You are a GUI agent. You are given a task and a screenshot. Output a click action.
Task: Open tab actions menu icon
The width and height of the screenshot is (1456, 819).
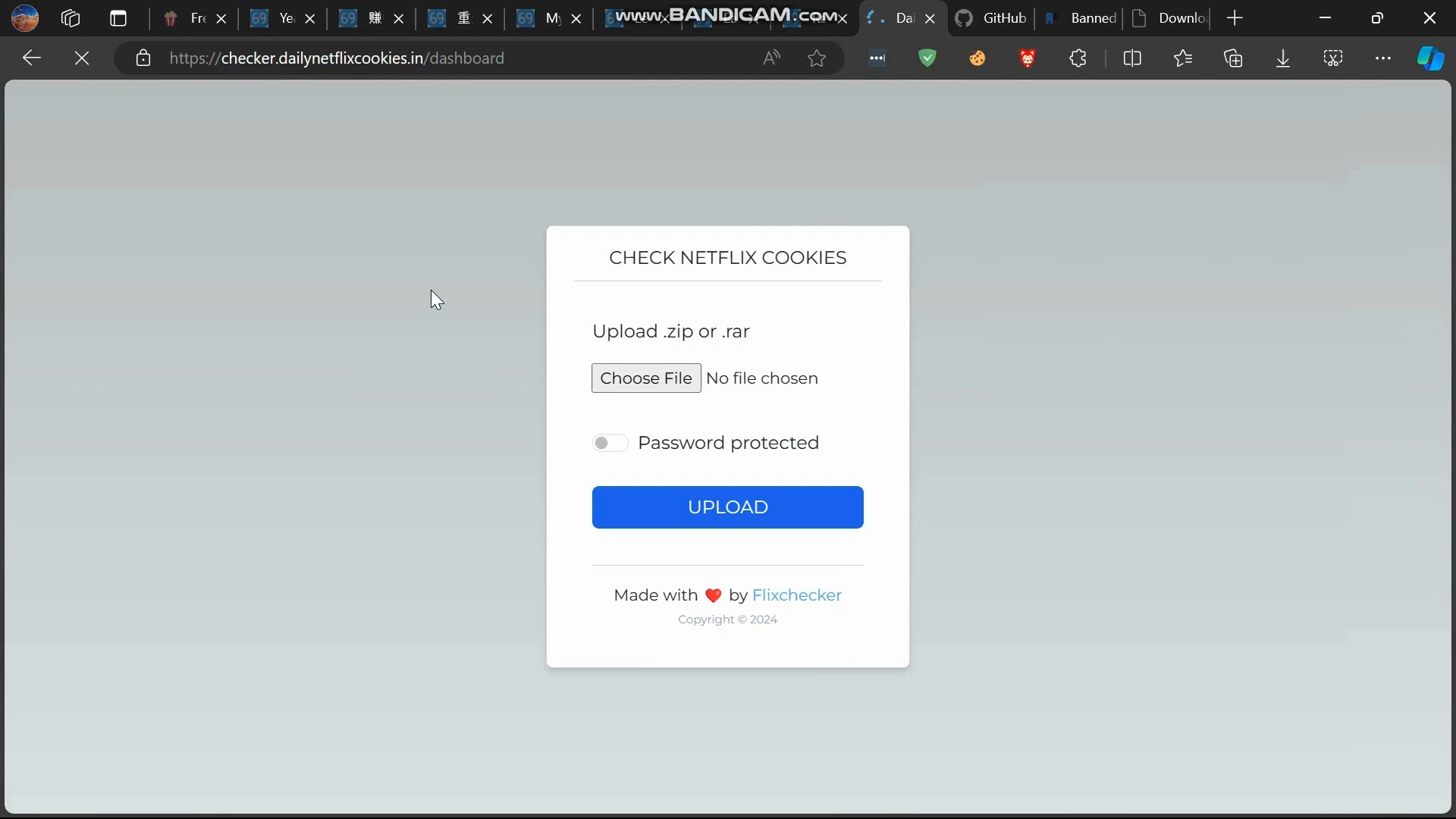click(x=118, y=18)
